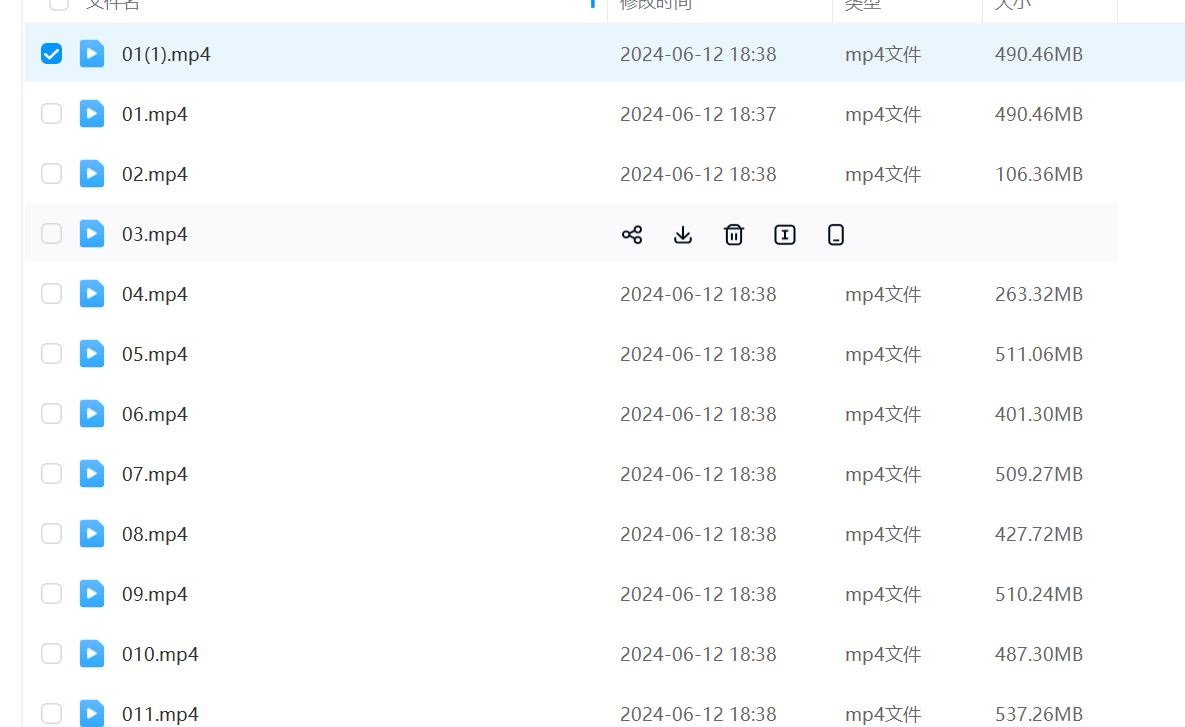Sort by the 类型 column header
Image resolution: width=1185 pixels, height=727 pixels.
click(x=862, y=4)
